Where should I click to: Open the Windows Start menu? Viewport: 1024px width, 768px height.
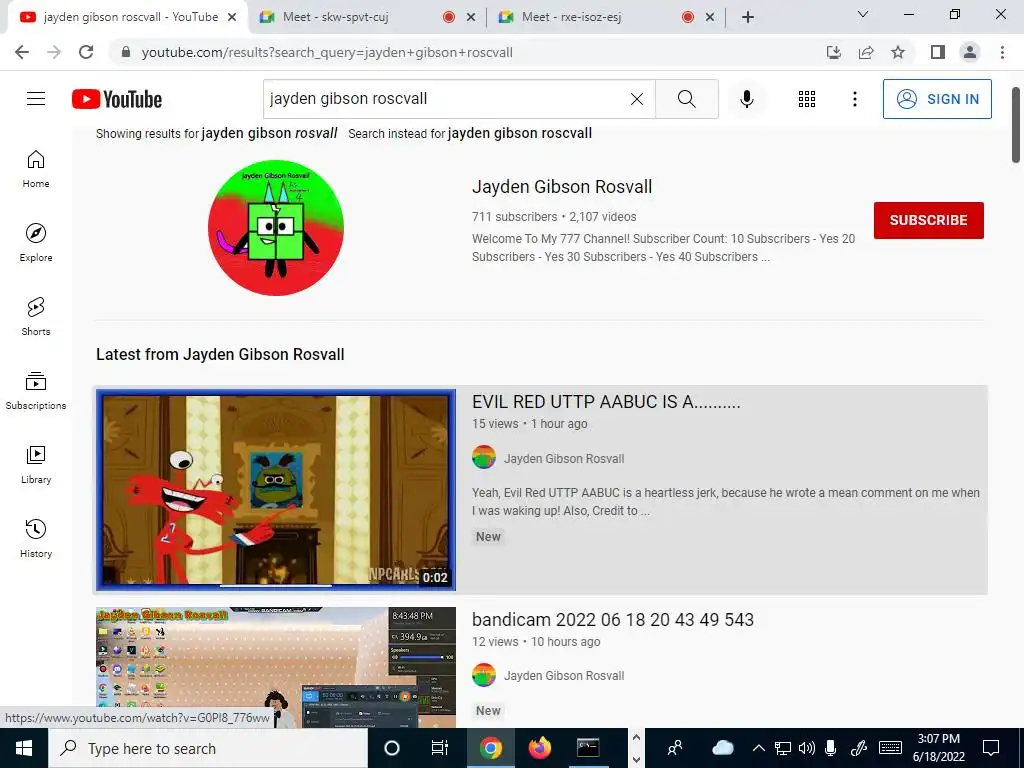tap(24, 748)
